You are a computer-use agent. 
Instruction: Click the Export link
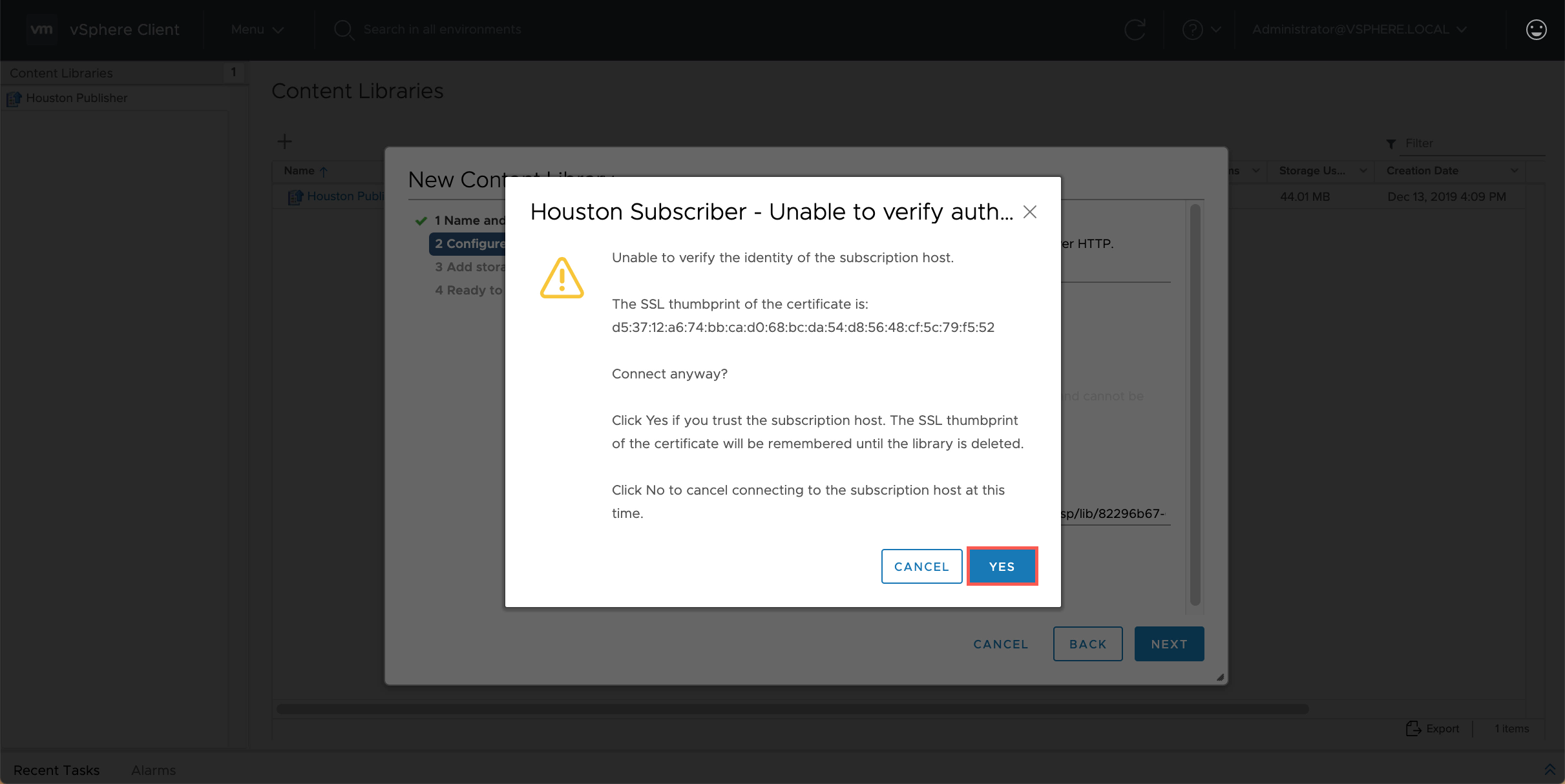(1442, 728)
